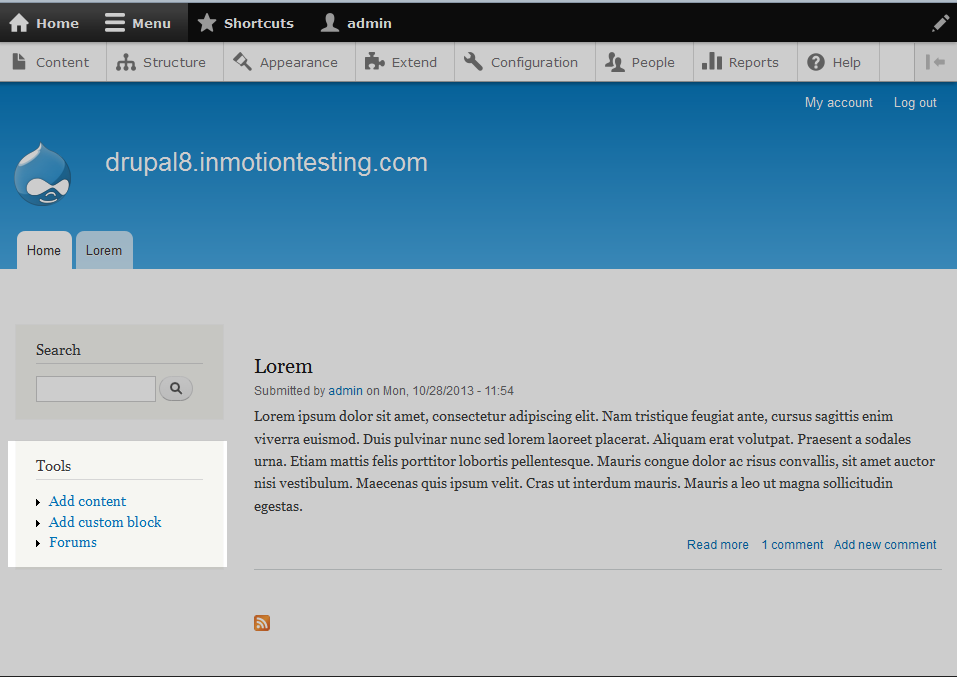Click the drupal8.inmotiontesting.com site title
This screenshot has height=677, width=957.
coord(266,162)
